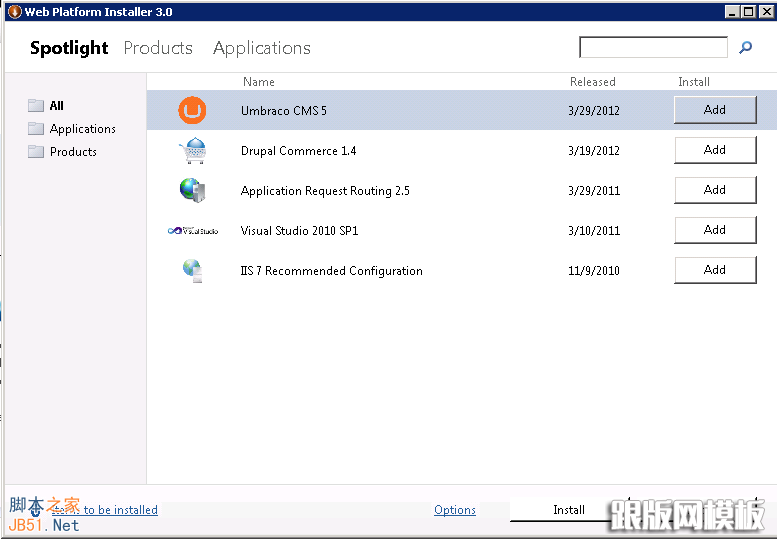Click release date 3/29/2012
Viewport: 777px width, 539px height.
tap(594, 110)
